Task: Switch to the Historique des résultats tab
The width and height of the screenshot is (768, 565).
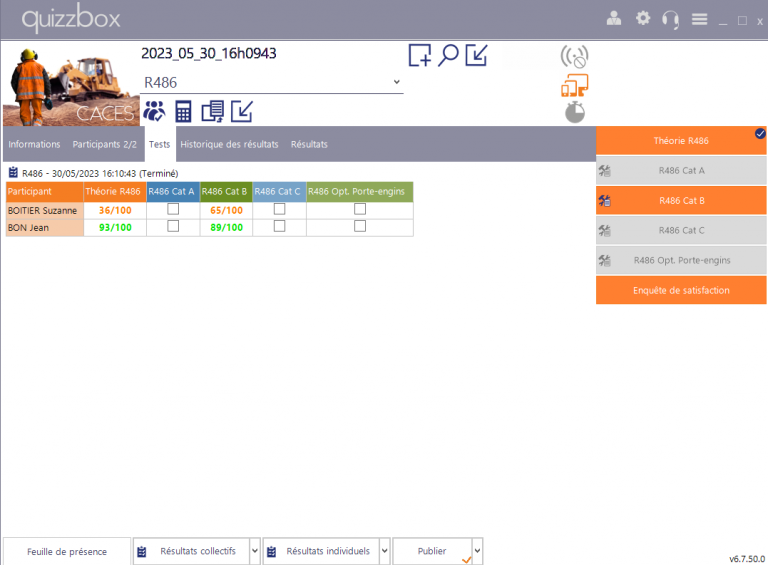Action: pos(229,144)
